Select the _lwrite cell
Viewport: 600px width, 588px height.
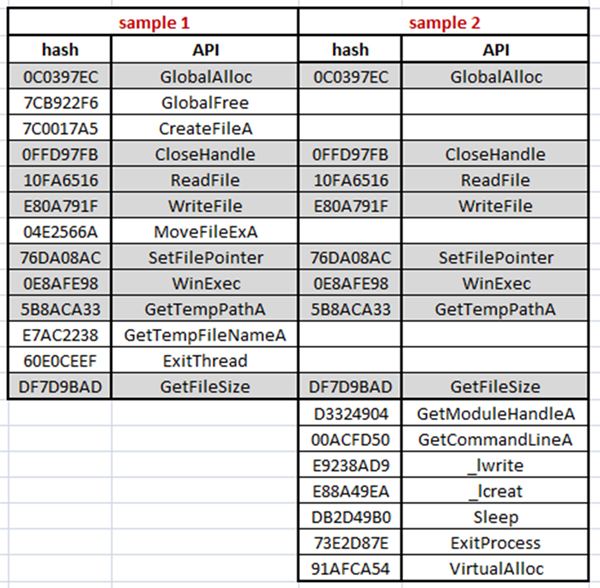(x=496, y=465)
